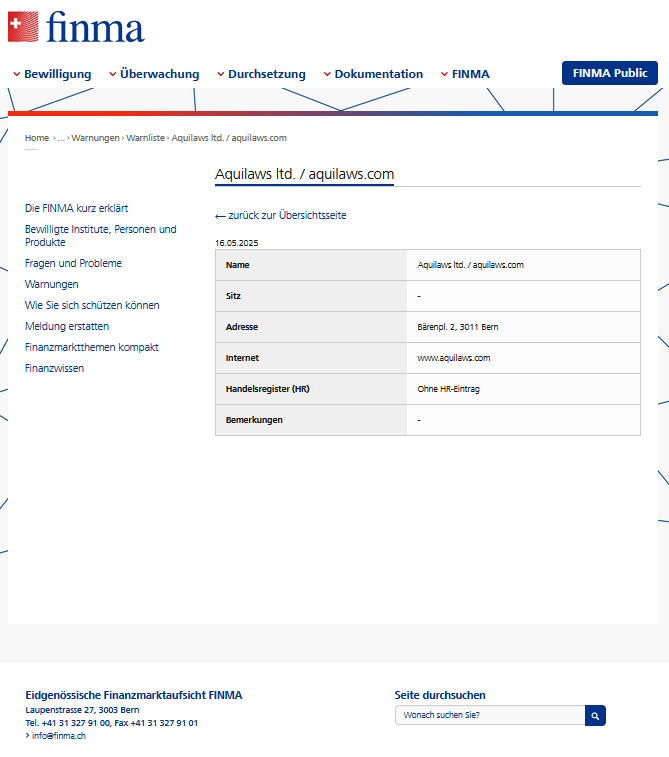Click the www.aquilaws.com table value
Image resolution: width=669 pixels, height=757 pixels.
454,358
